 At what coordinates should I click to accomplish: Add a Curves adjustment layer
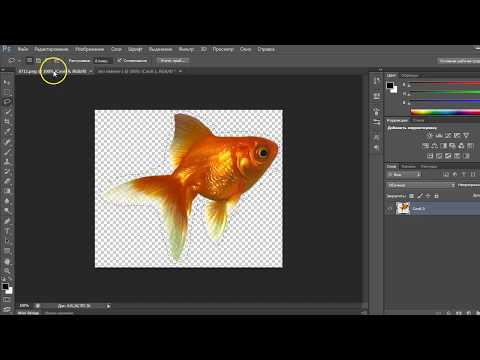click(448, 135)
